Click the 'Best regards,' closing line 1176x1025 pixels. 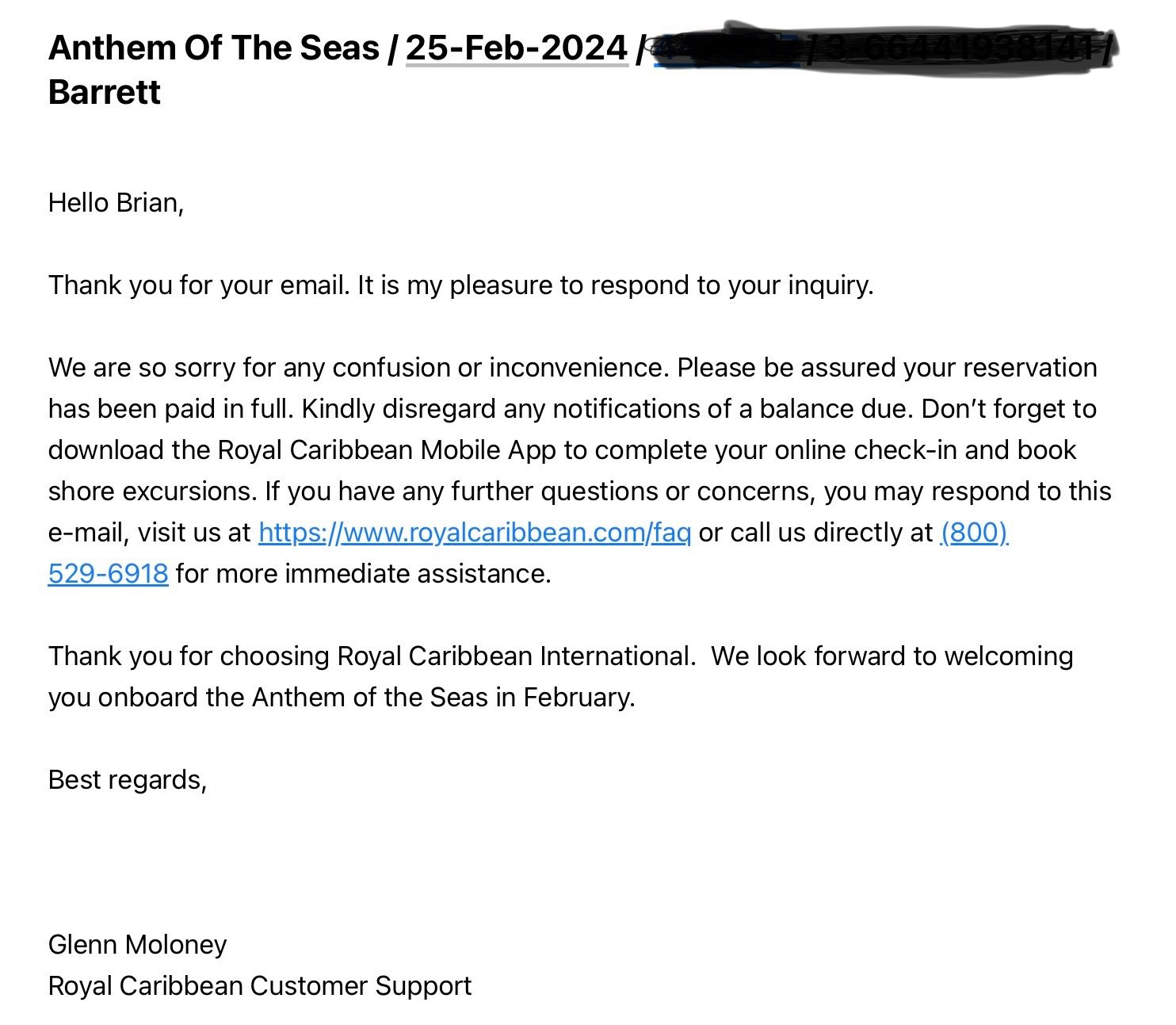click(128, 780)
